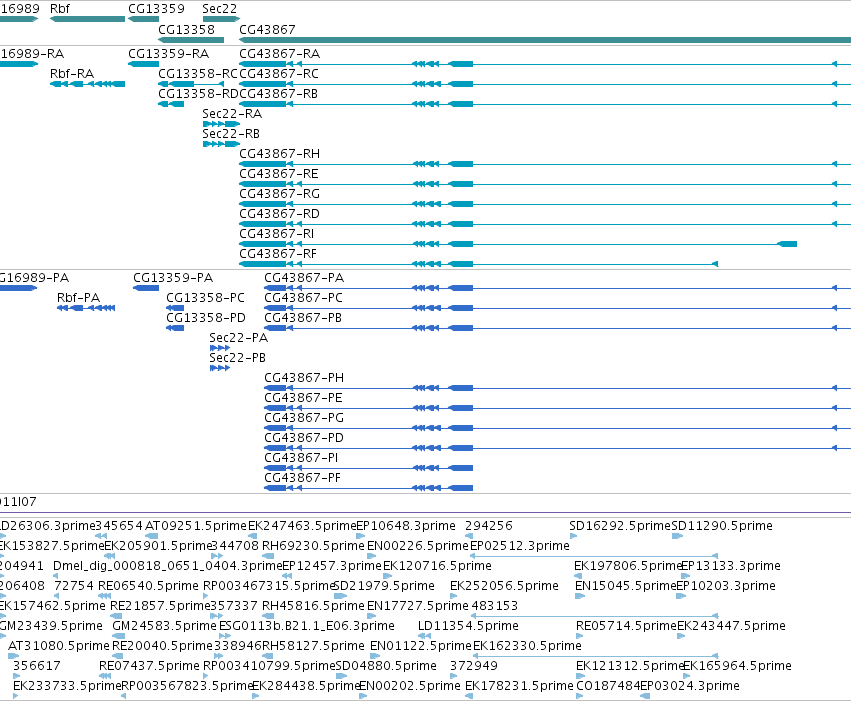
Task: Click transcript label 'CG43867-RC'
Action: click(278, 74)
